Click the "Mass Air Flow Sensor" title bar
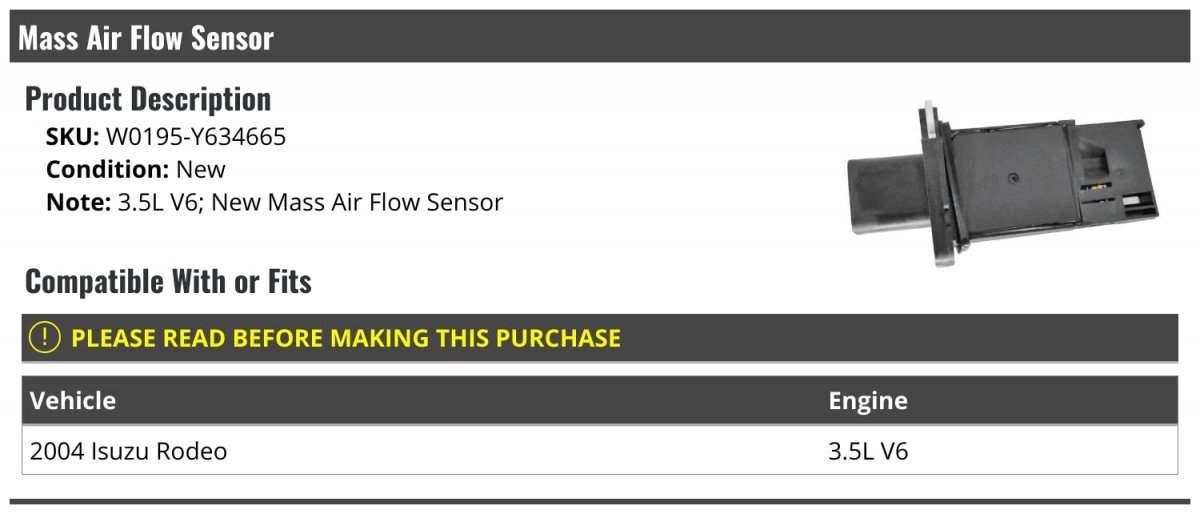 [x=146, y=39]
